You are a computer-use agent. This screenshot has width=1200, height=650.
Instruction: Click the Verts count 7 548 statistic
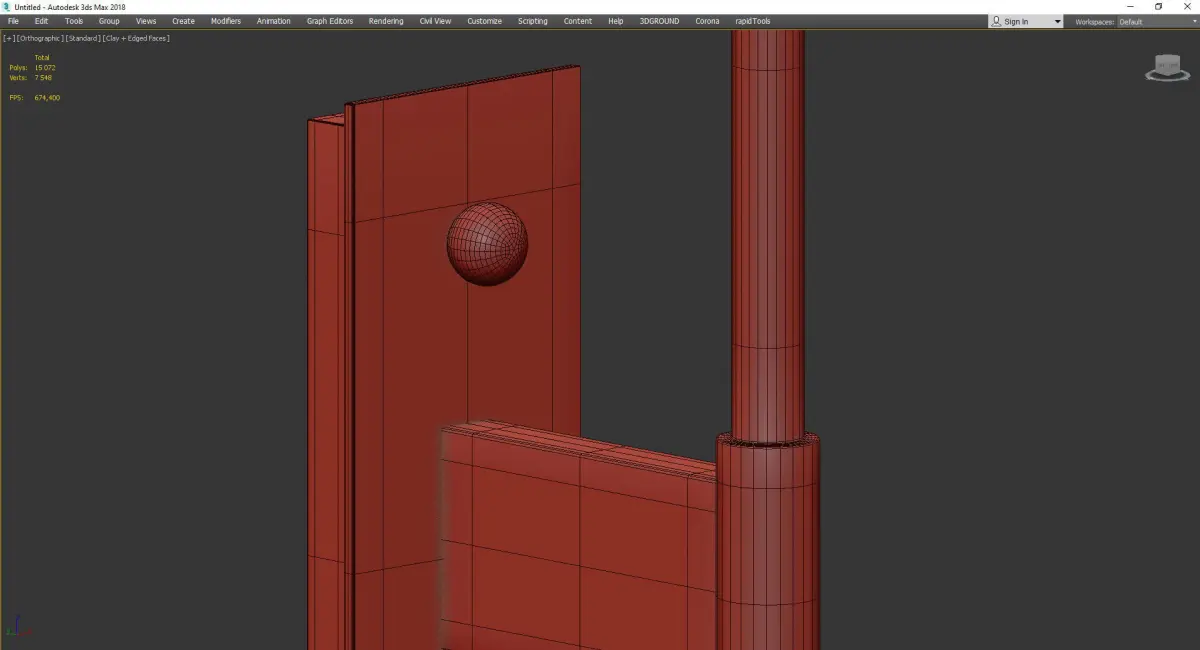[31, 78]
